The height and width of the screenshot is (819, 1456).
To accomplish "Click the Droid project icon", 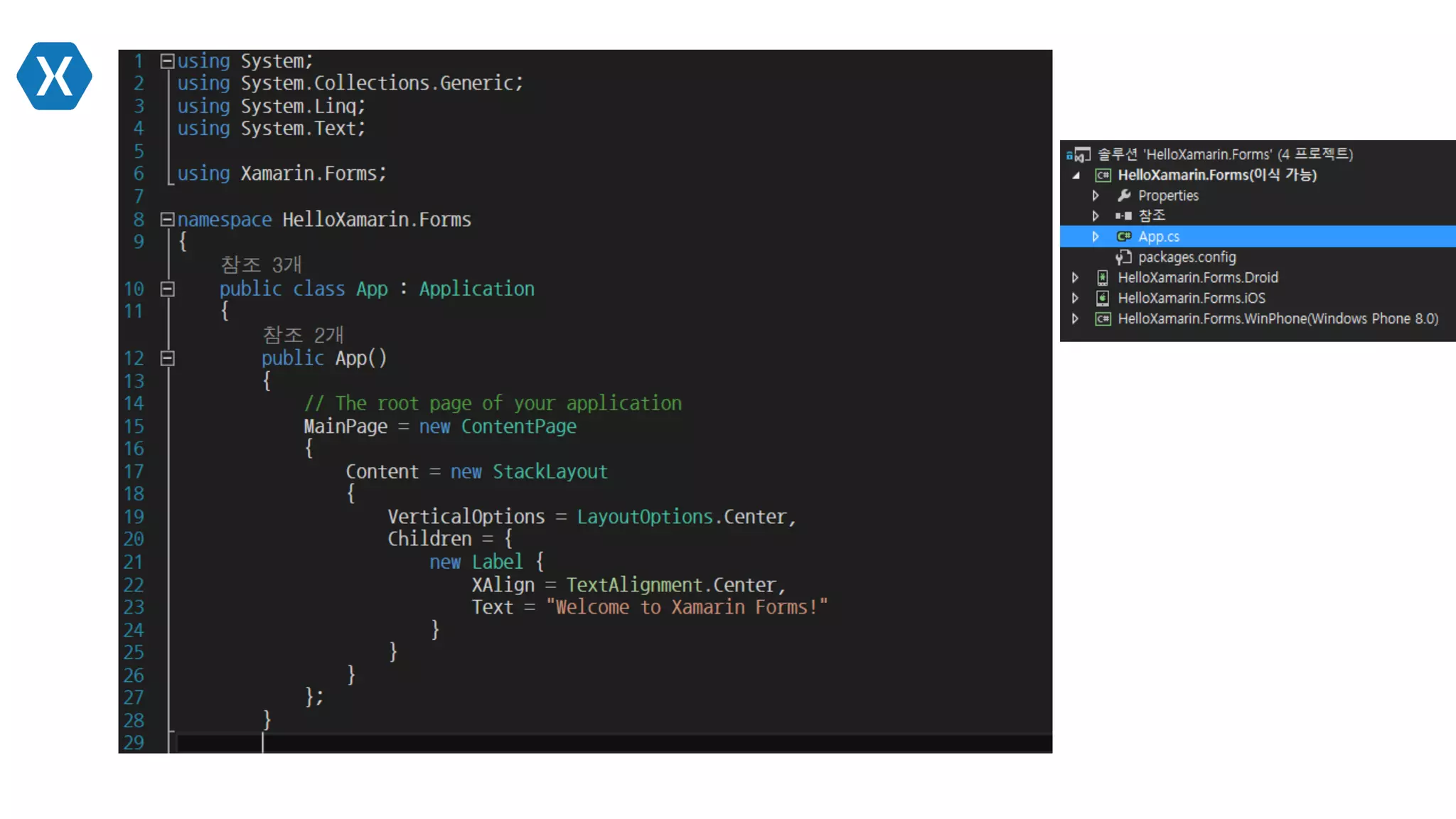I will tap(1103, 278).
